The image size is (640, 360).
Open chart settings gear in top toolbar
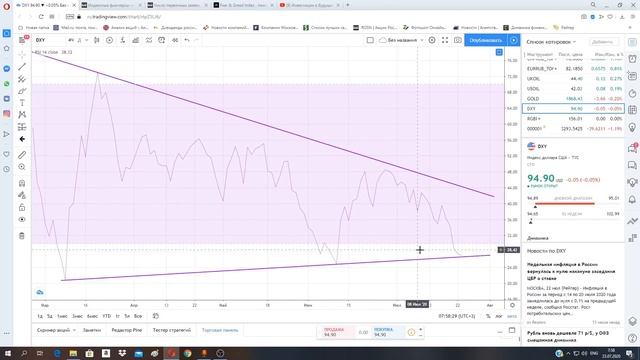click(432, 40)
